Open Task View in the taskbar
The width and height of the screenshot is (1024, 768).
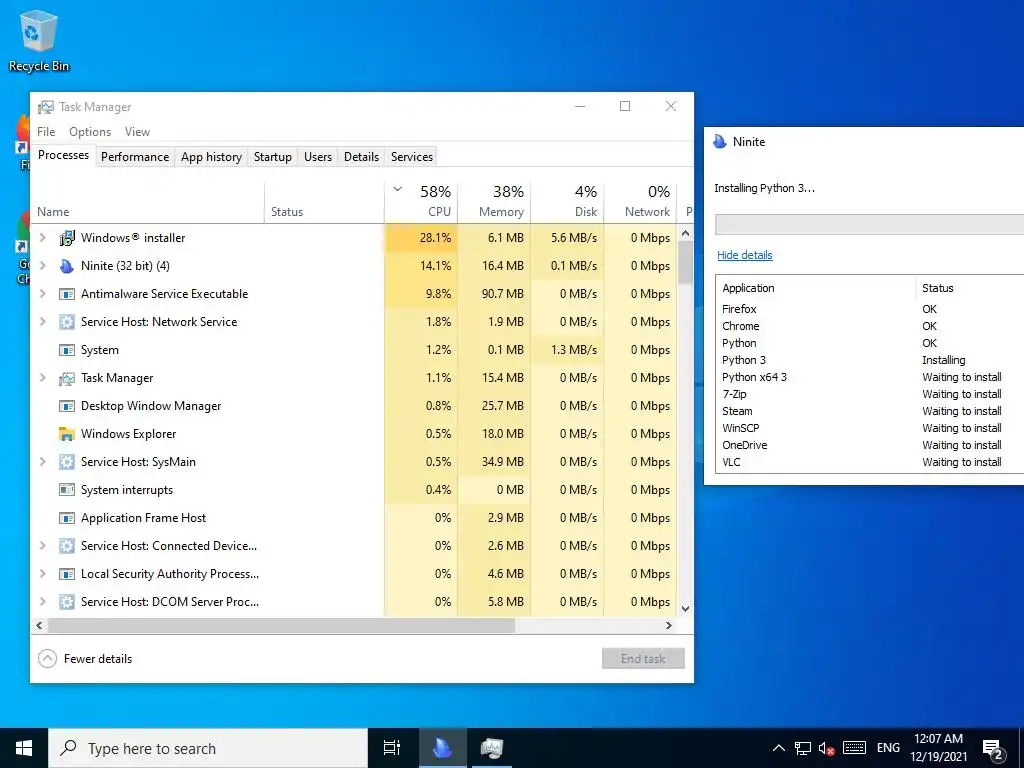point(392,748)
